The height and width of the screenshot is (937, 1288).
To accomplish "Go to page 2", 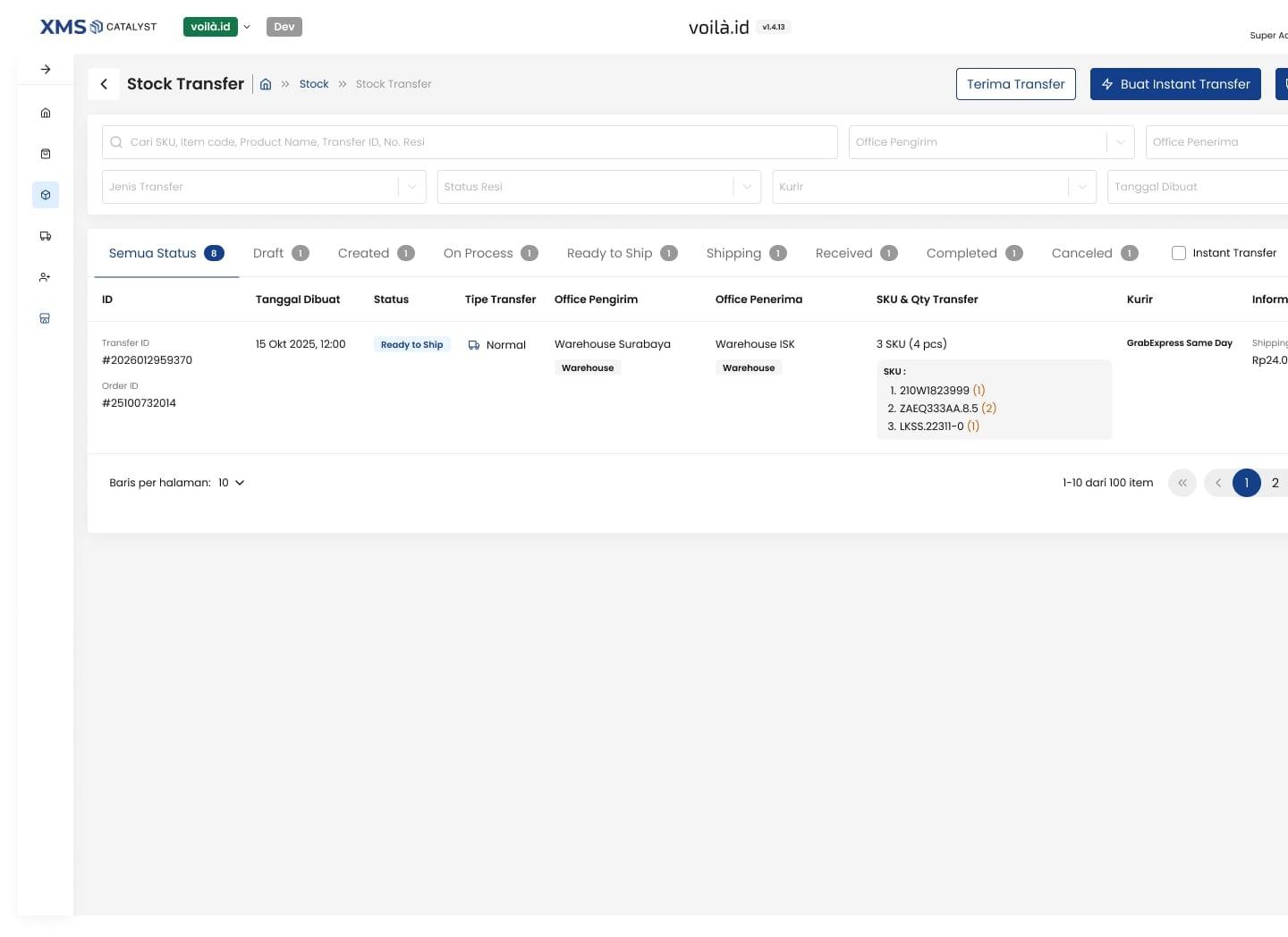I will pyautogui.click(x=1275, y=483).
